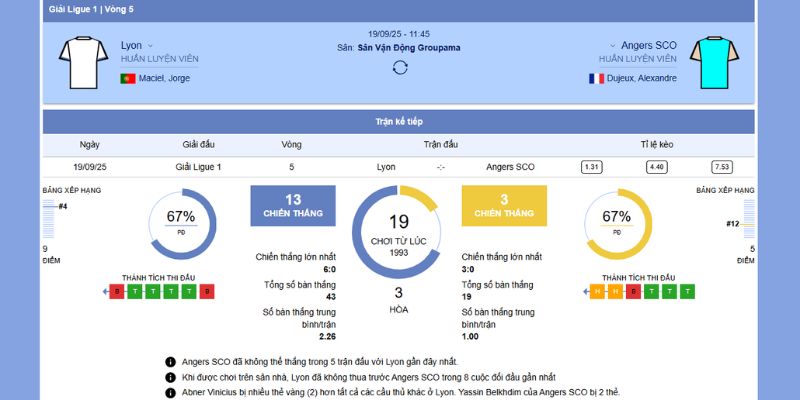
Task: Click the left arrow on Angers' form strip
Action: (x=585, y=292)
